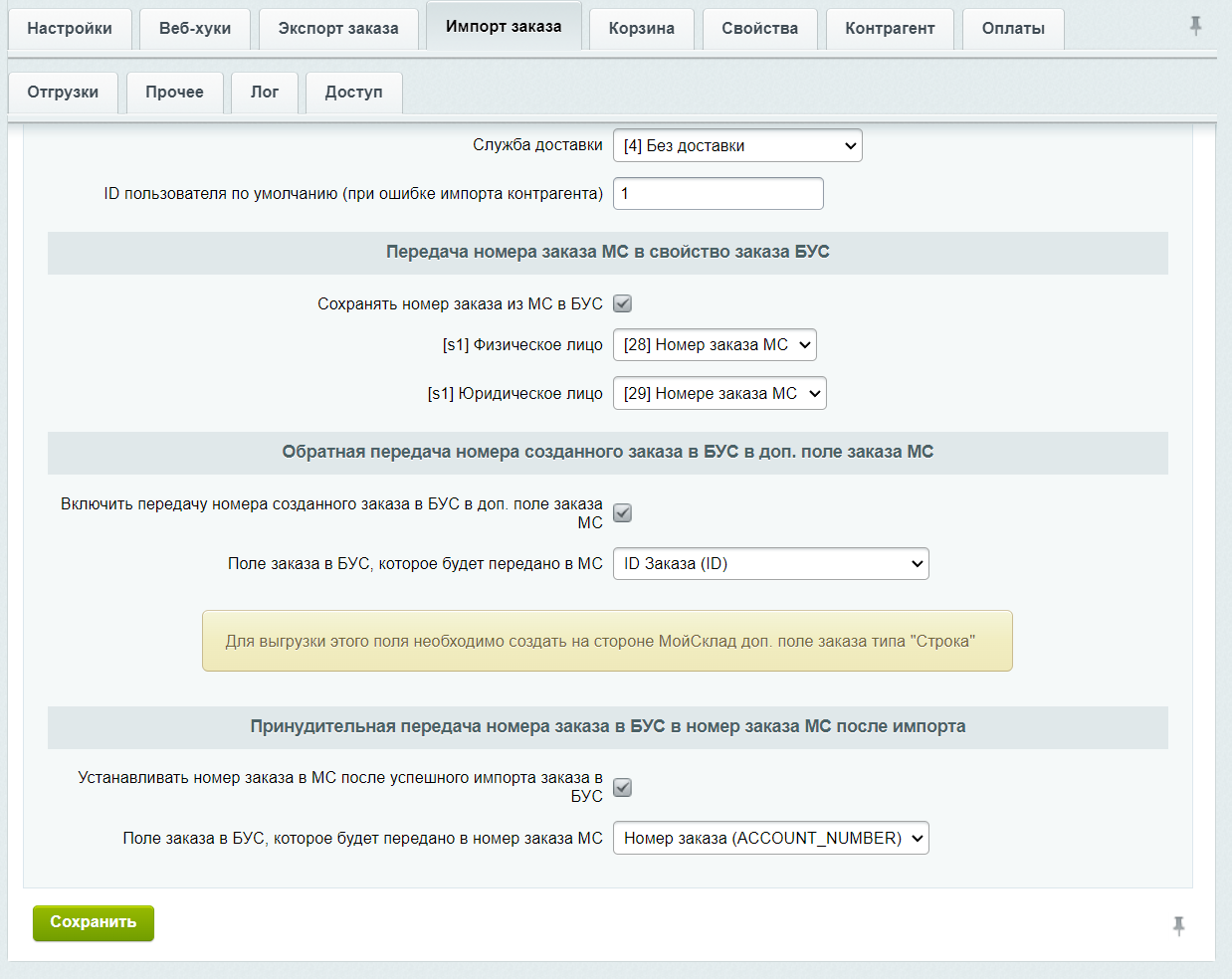Image resolution: width=1232 pixels, height=979 pixels.
Task: Switch to the Настройки tab
Action: point(70,29)
